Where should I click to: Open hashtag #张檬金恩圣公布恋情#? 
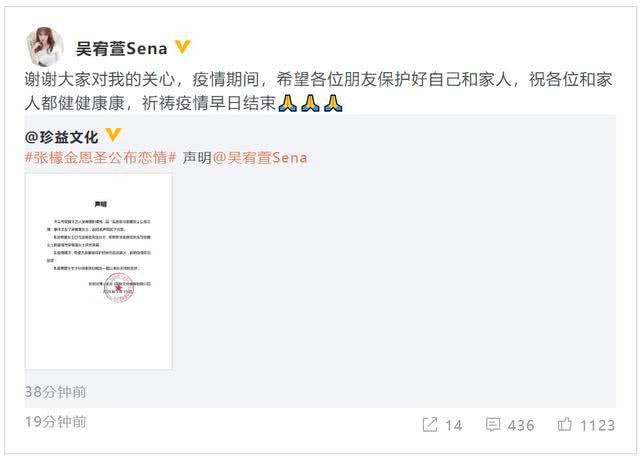click(x=100, y=157)
